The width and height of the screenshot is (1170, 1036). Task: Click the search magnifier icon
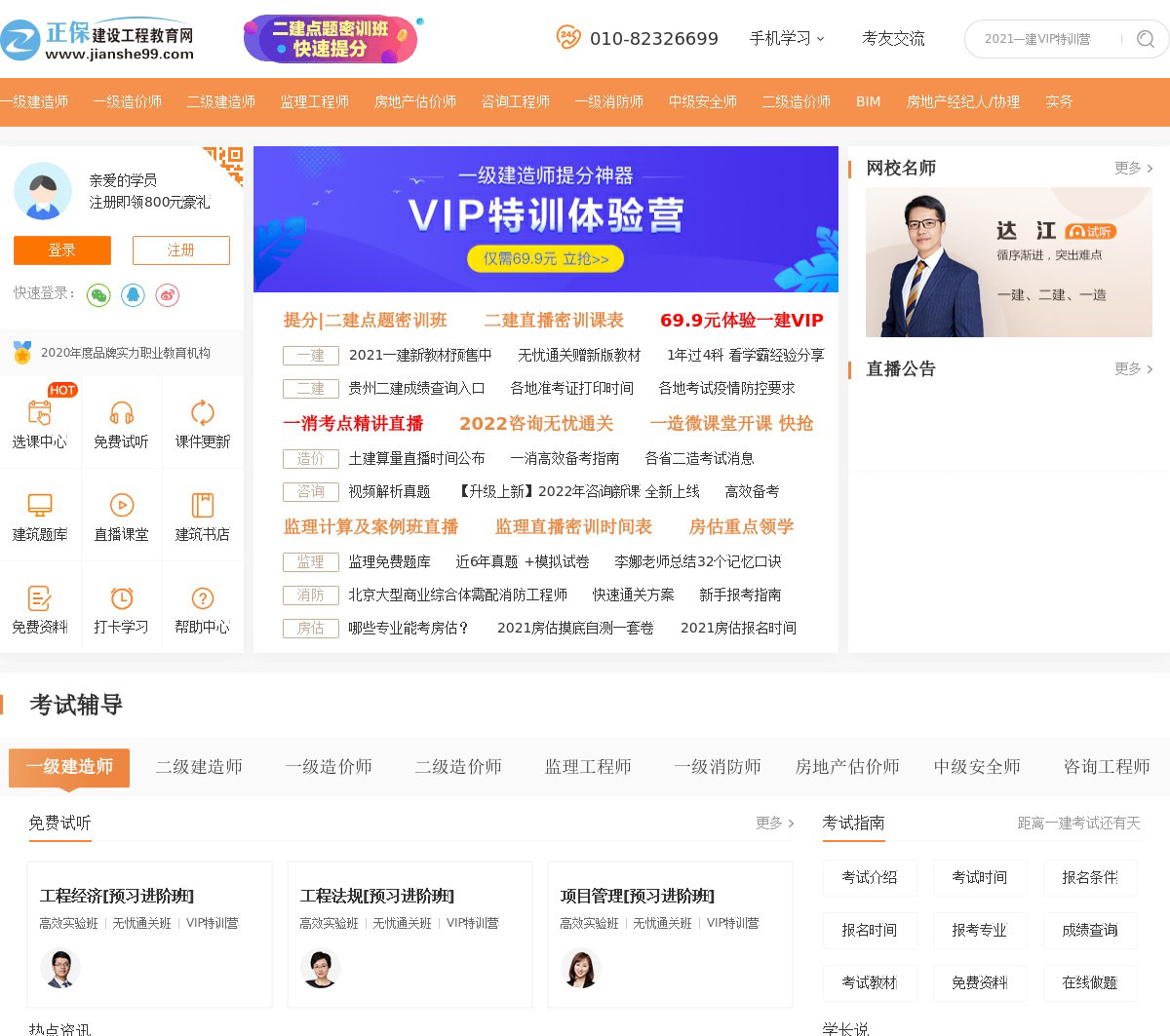pyautogui.click(x=1146, y=39)
